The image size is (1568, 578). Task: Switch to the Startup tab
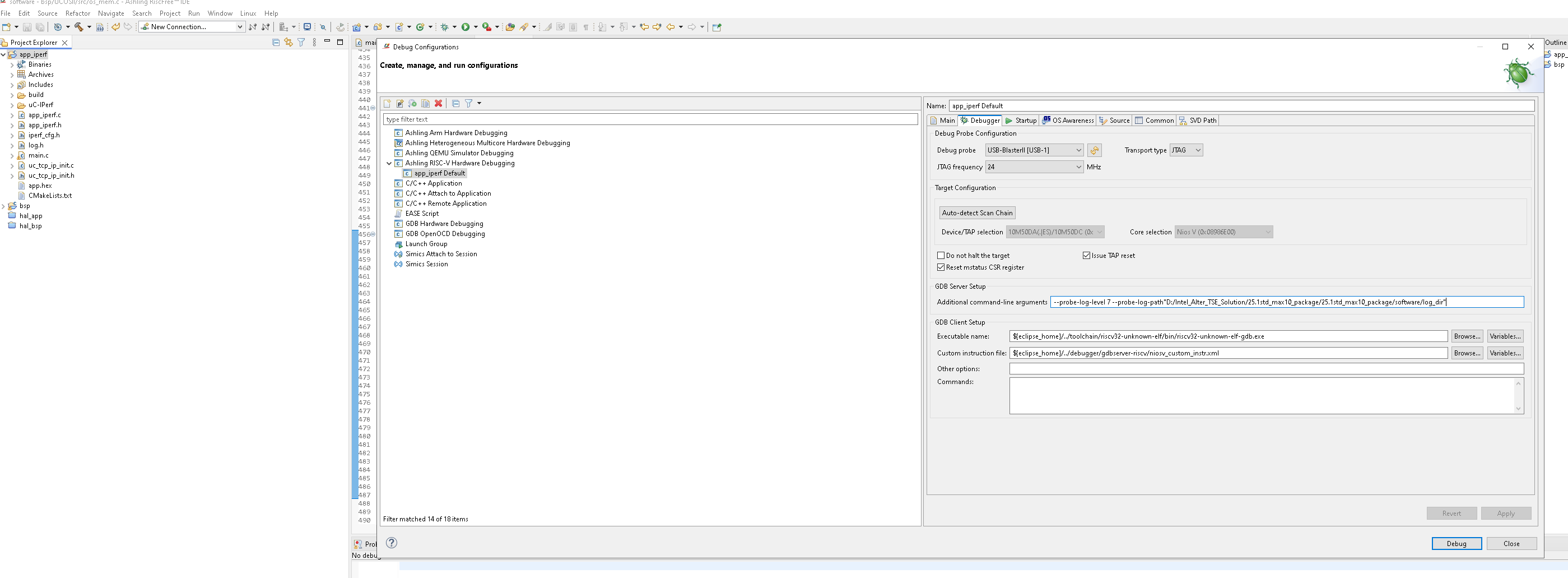coord(1021,121)
